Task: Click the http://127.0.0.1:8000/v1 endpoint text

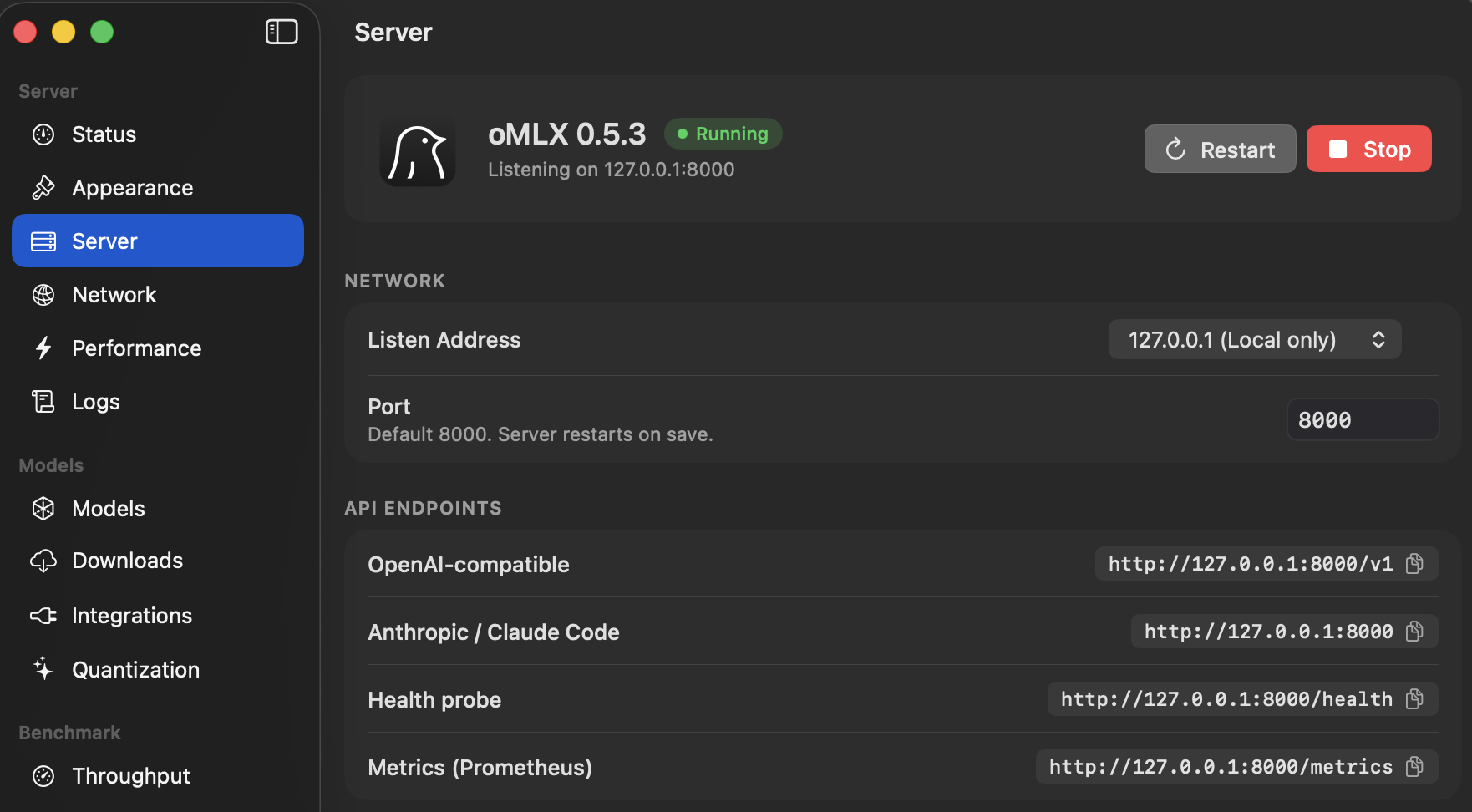Action: click(x=1251, y=564)
